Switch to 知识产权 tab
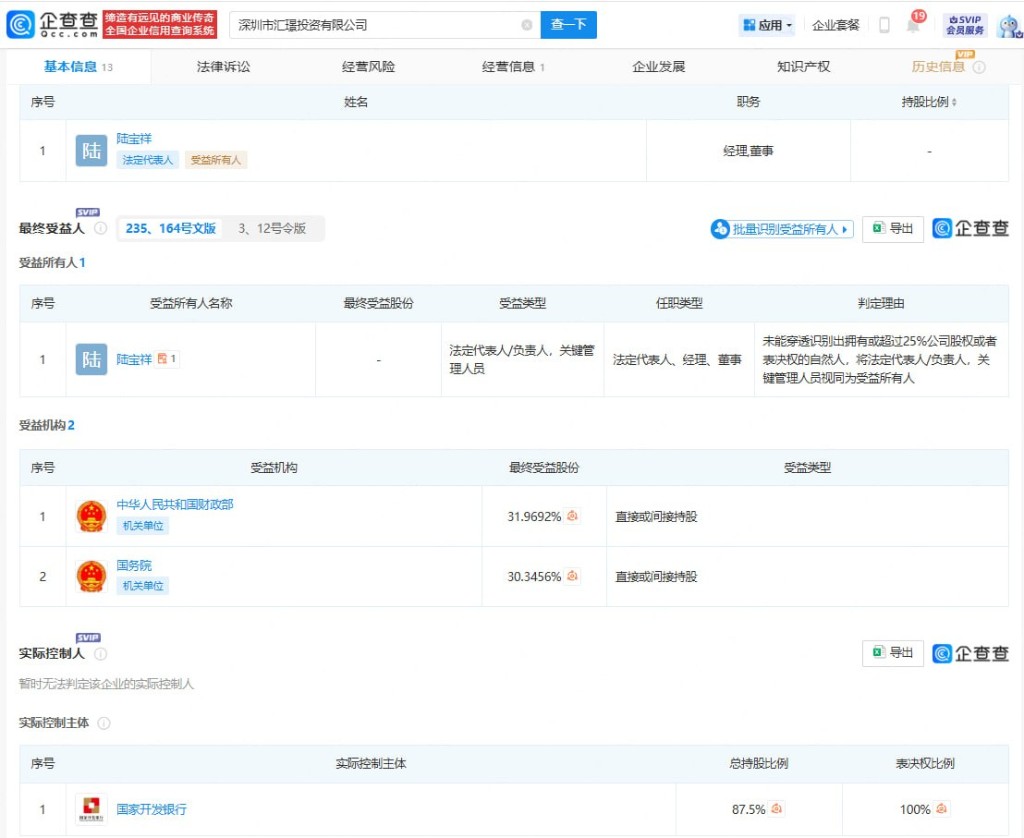 [x=803, y=67]
